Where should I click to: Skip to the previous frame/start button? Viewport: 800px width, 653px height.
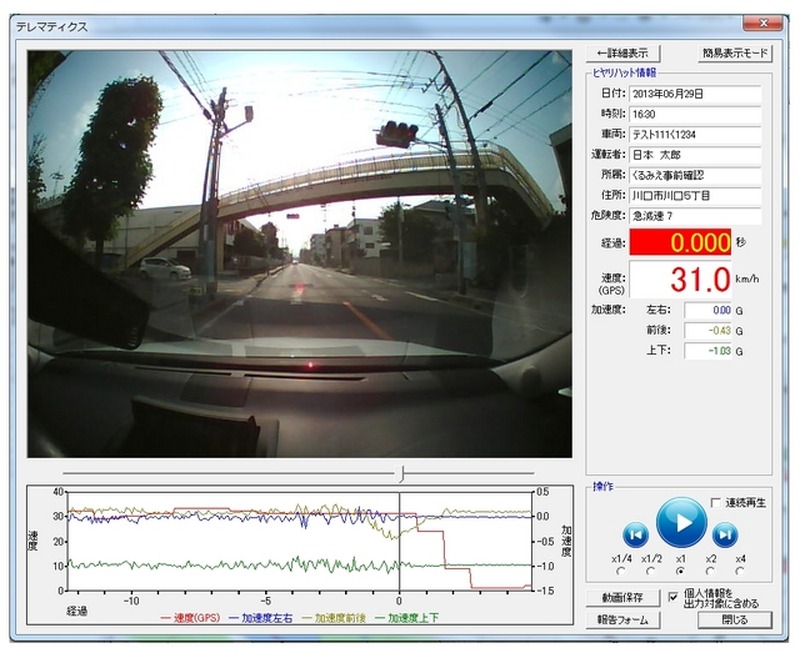[636, 534]
